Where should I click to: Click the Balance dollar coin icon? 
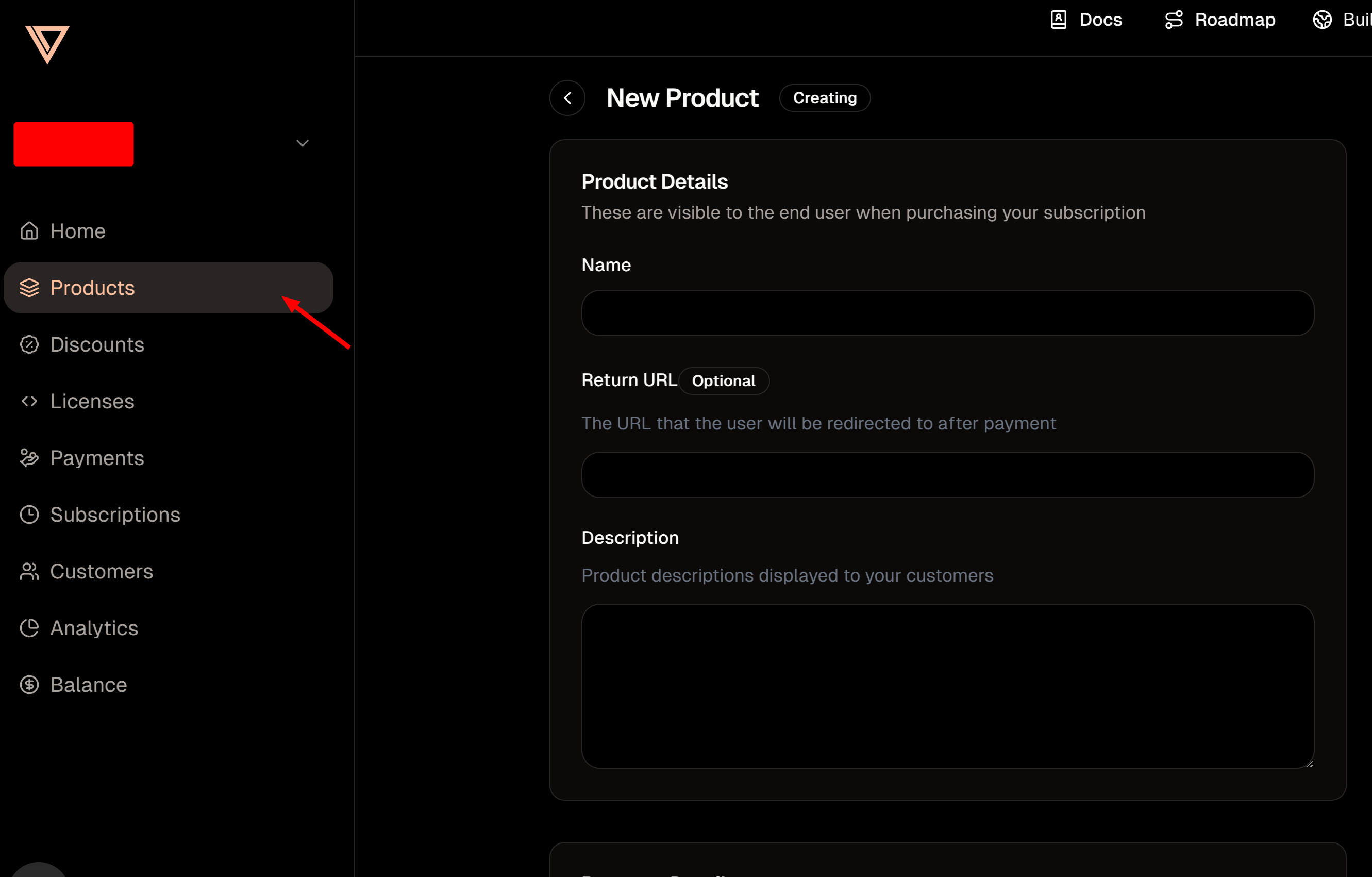(29, 684)
